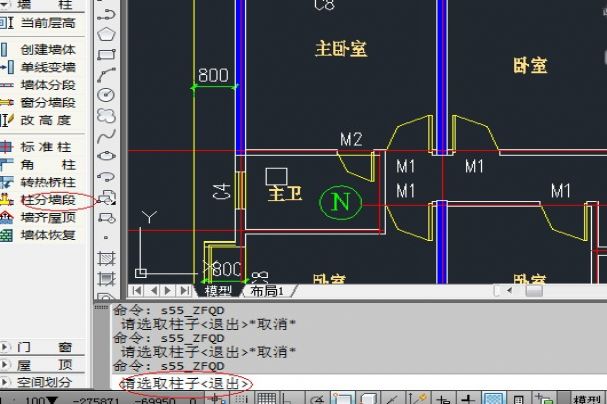This screenshot has width=607, height=404.
Task: Select the 墙体恢复 wall restore tool
Action: (x=47, y=235)
